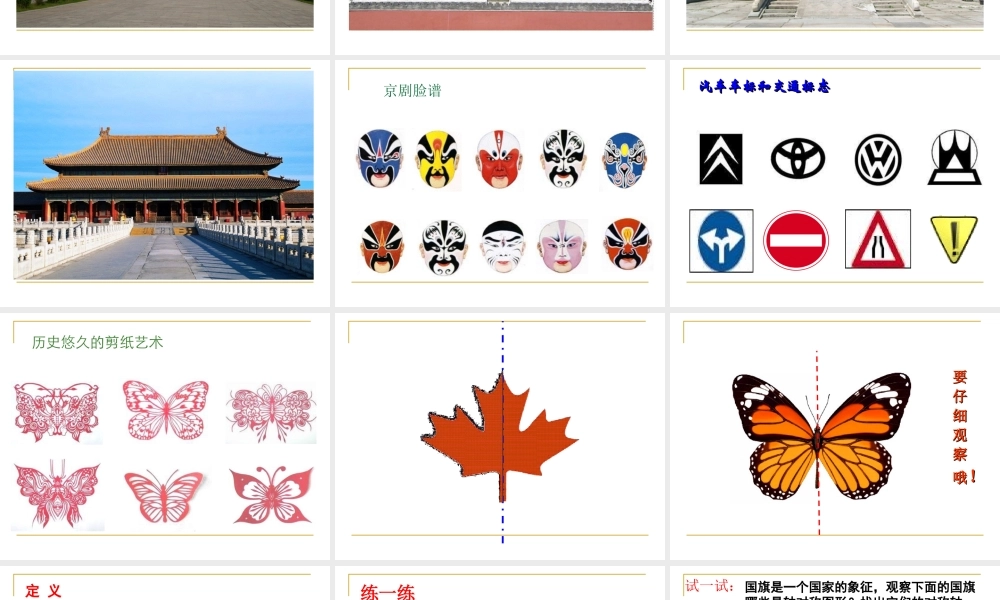Click the crown-shaped car logo beside Volkswagen
Viewport: 1000px width, 600px height.
pos(954,157)
